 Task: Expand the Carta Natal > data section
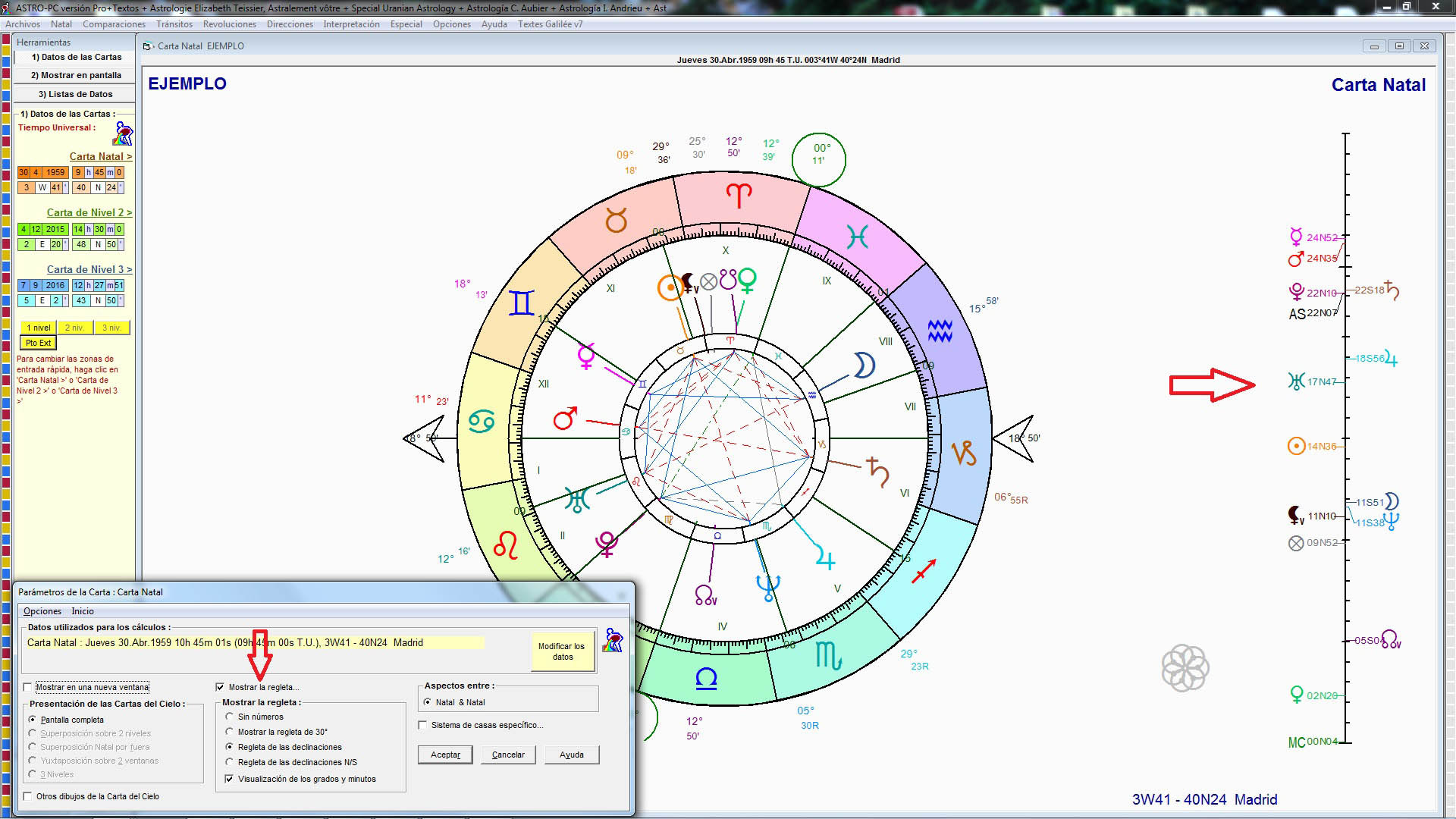click(100, 156)
